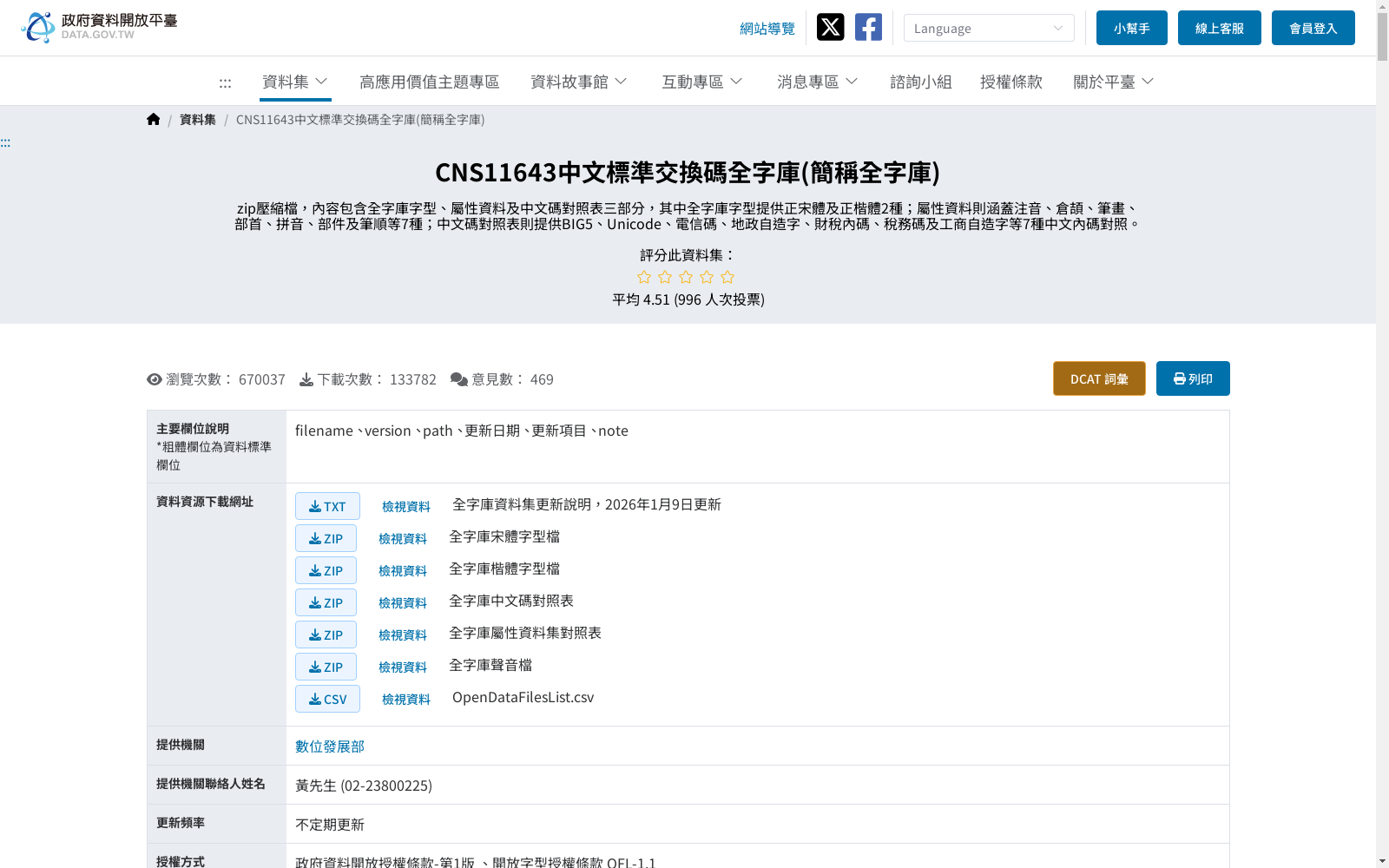Open 諮詢小組 menu item
The image size is (1389, 868).
921,82
